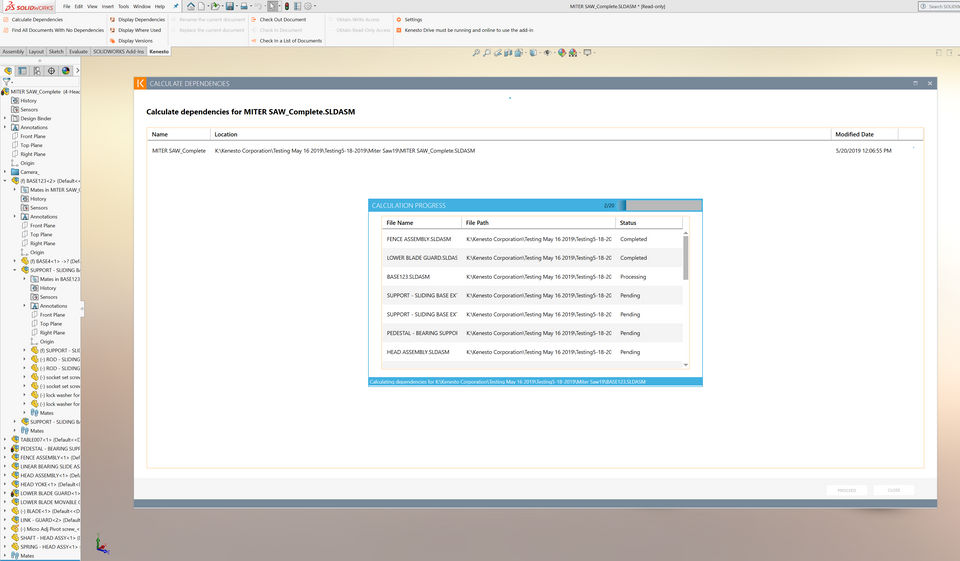This screenshot has width=960, height=561.
Task: Click the Home icon in top toolbar
Action: 191,6
